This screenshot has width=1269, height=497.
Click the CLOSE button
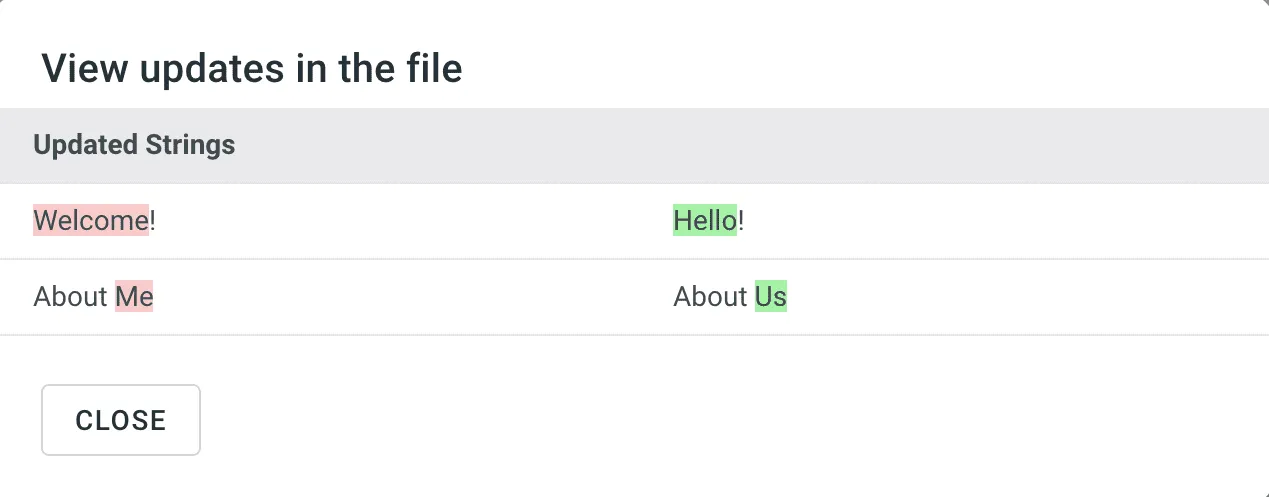(x=121, y=420)
